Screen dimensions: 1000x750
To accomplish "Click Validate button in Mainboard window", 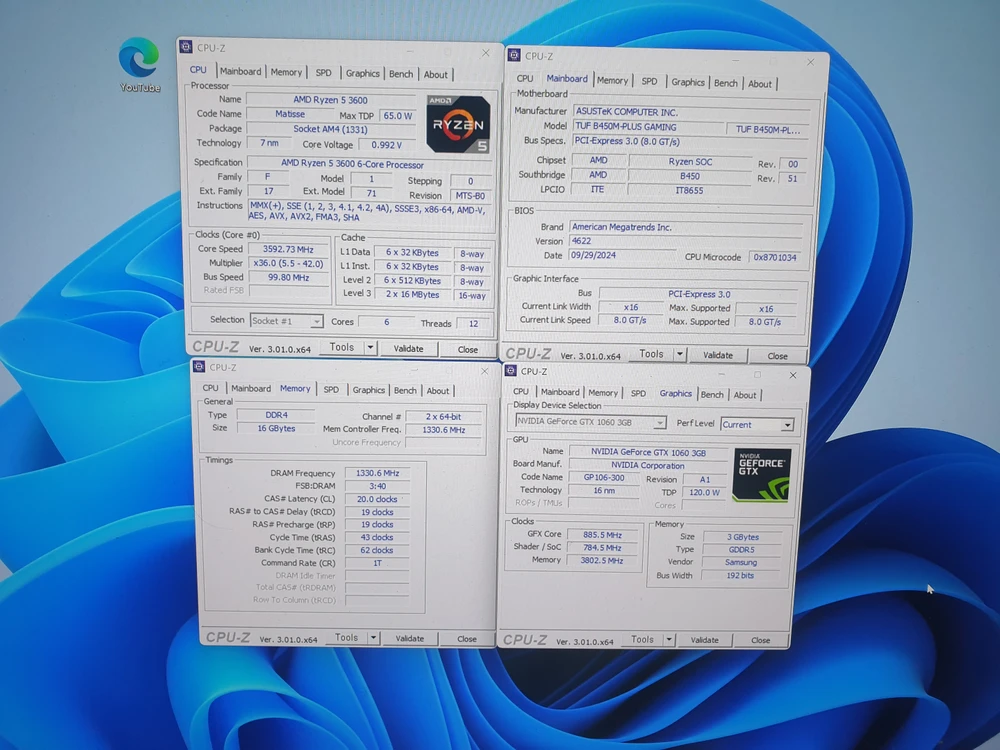I will [x=717, y=355].
